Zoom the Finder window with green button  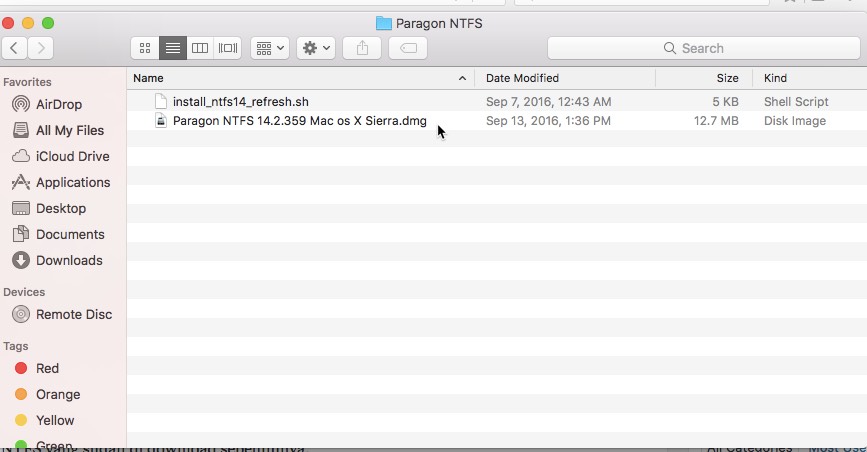coord(48,23)
